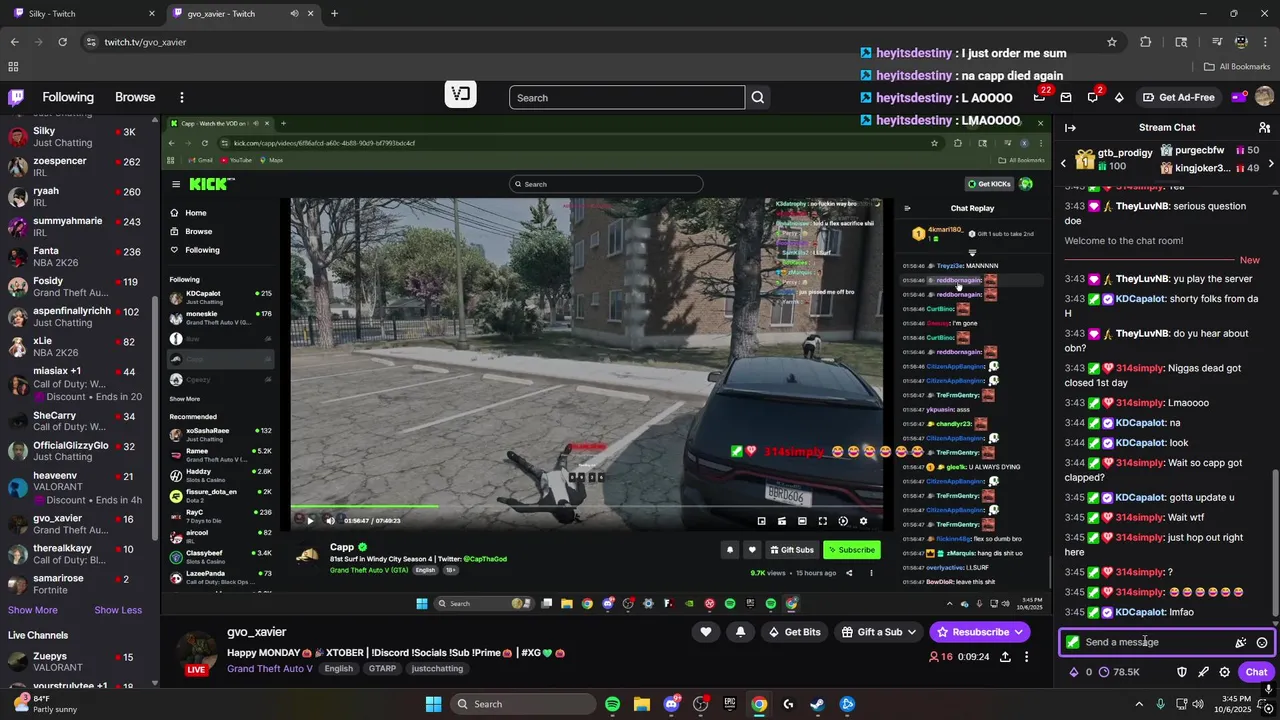
Task: Open Fosidy's channel in the sidebar
Action: (x=76, y=287)
